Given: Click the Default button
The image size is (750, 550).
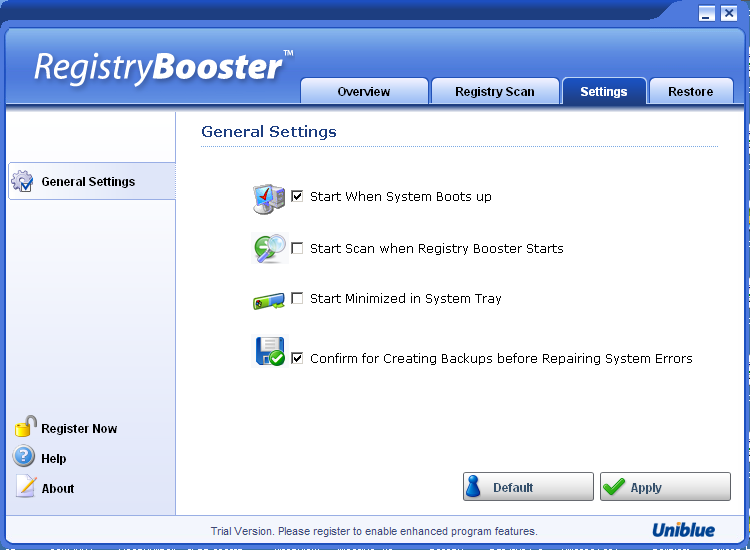Looking at the screenshot, I should (x=528, y=487).
